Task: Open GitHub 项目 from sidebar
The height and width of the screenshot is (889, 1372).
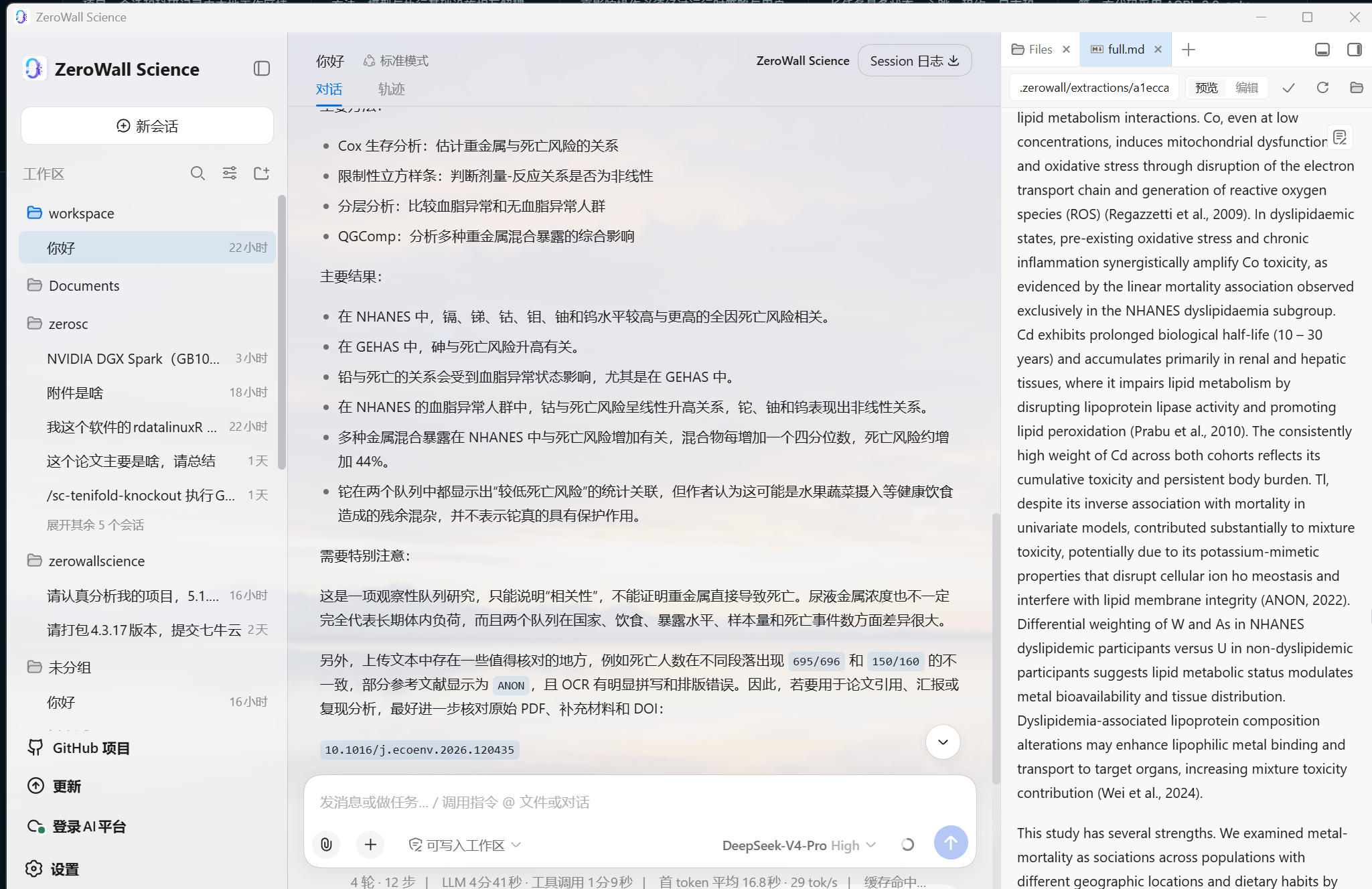Action: (78, 748)
